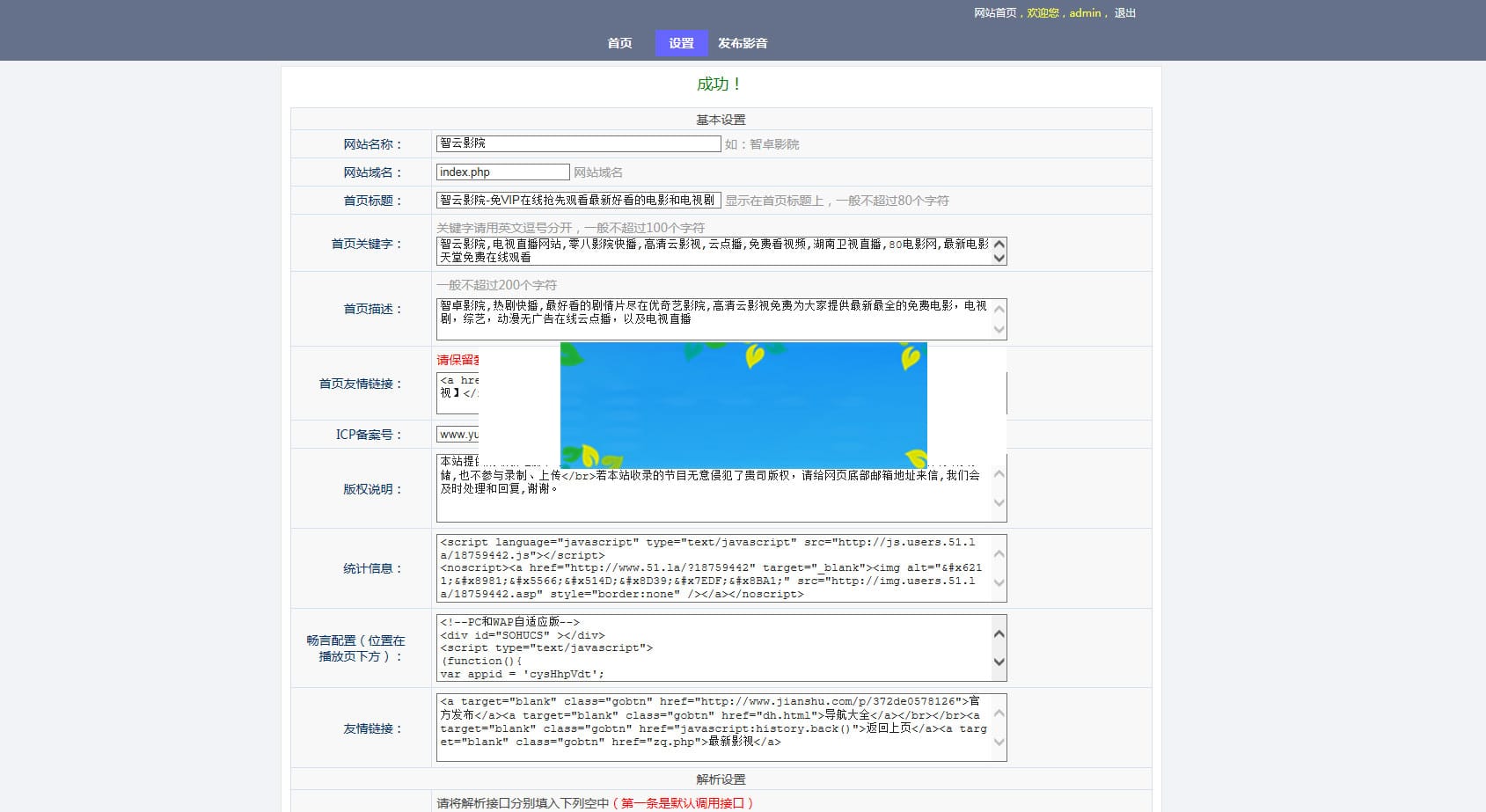
Task: Click the admin account link
Action: point(1083,13)
